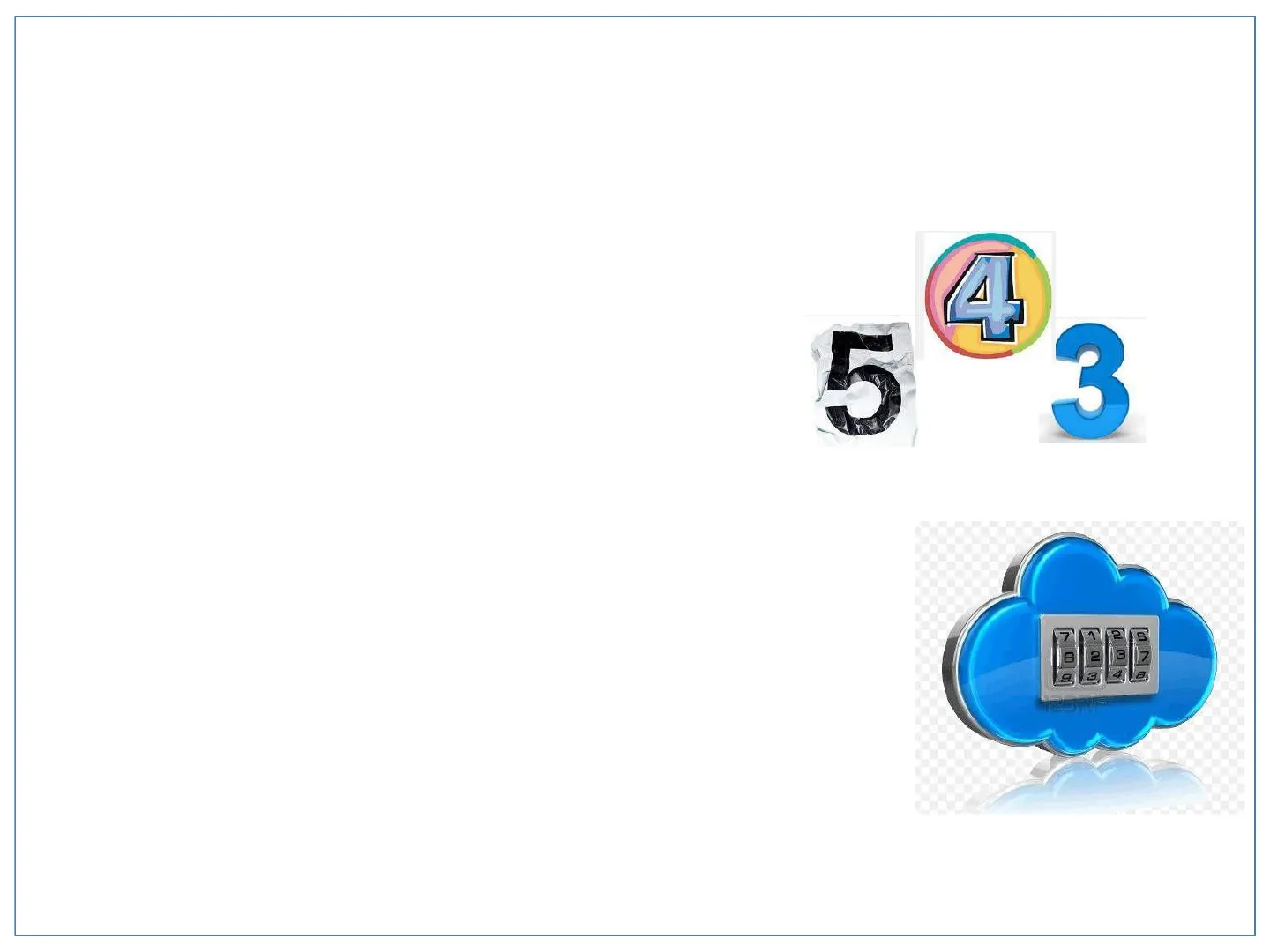Click digit 9 at bottom of first wheel

(1066, 678)
